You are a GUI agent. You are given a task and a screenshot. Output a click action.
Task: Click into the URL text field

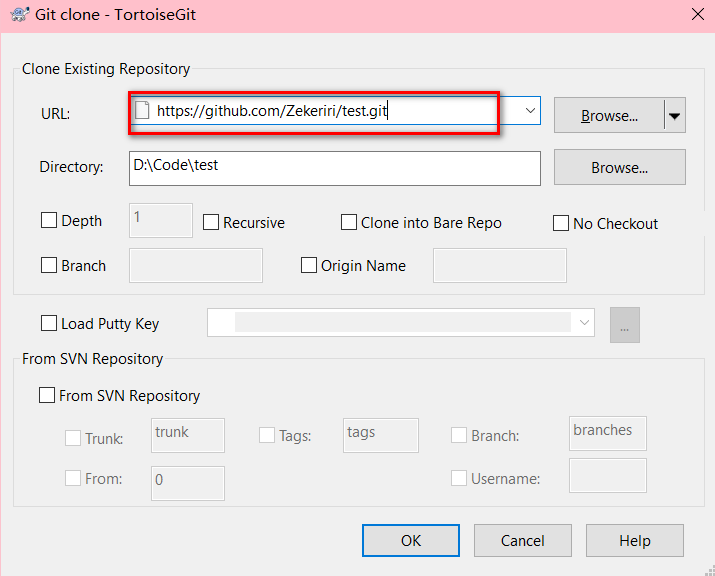[335, 110]
